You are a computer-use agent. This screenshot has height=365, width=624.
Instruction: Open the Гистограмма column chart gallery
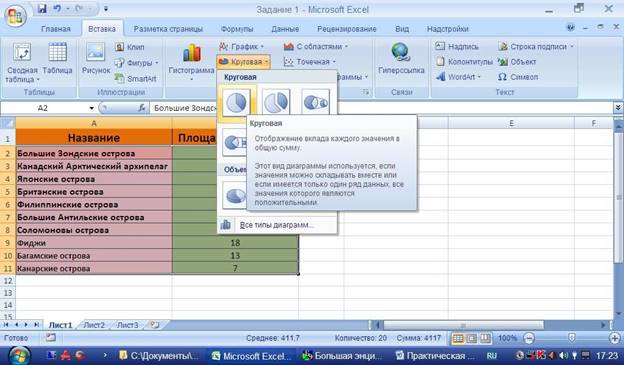click(191, 61)
